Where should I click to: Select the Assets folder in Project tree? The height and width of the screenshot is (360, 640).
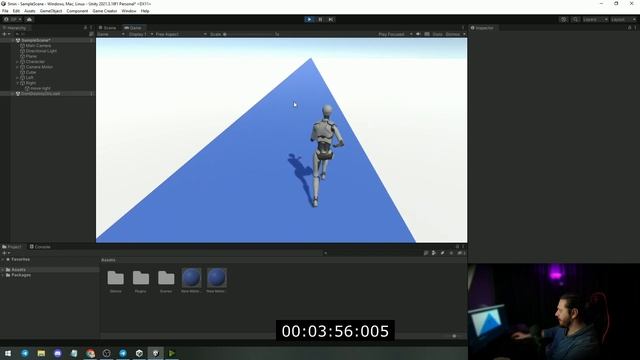(x=18, y=270)
